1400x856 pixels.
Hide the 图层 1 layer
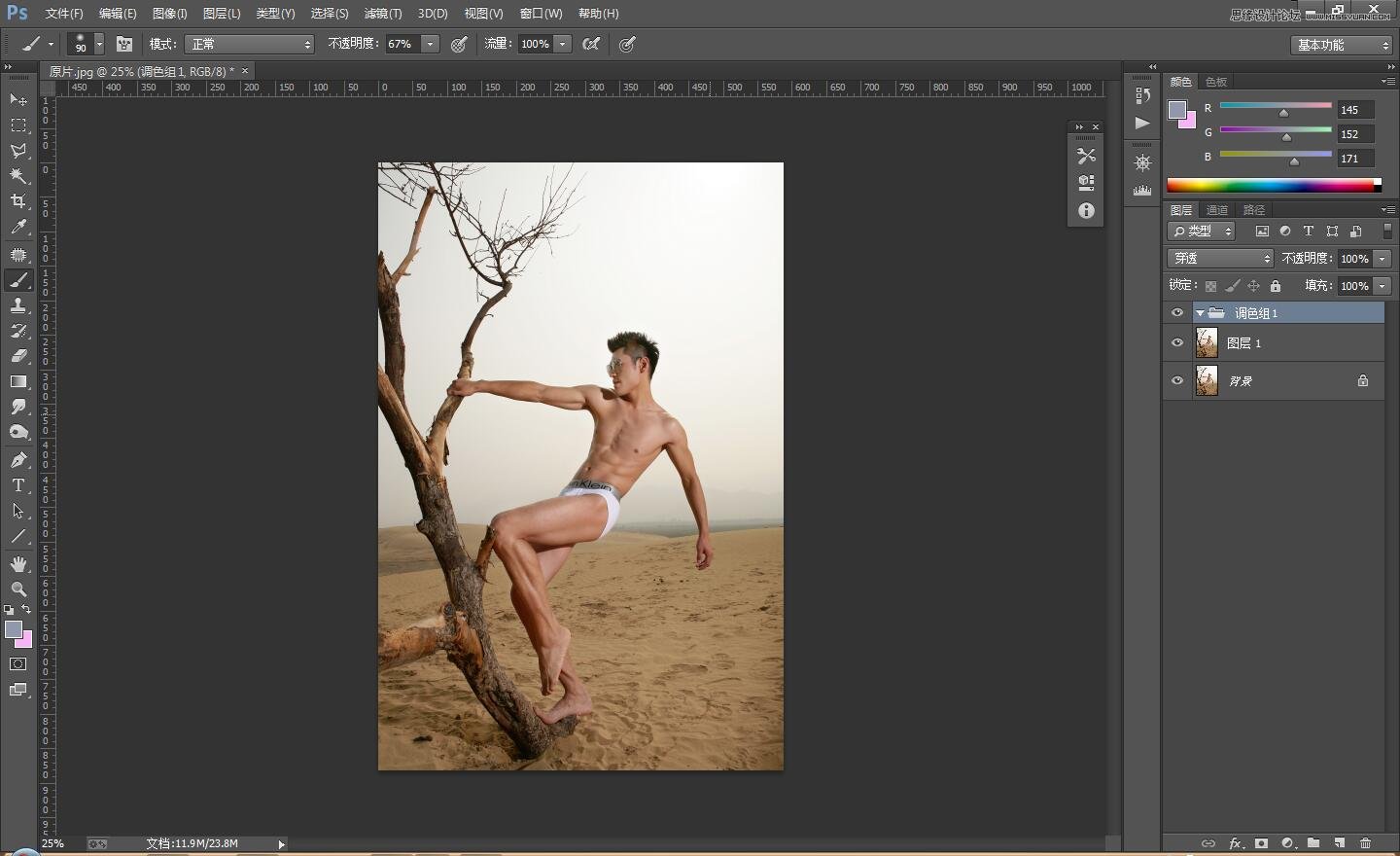(x=1177, y=343)
